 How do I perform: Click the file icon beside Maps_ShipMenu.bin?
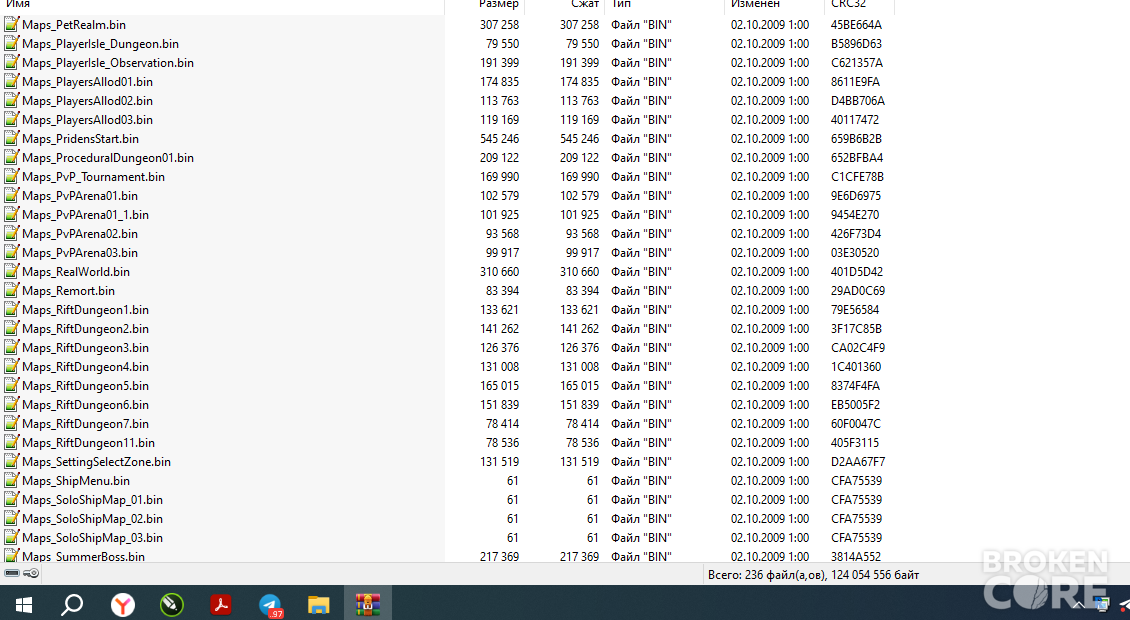pos(12,481)
